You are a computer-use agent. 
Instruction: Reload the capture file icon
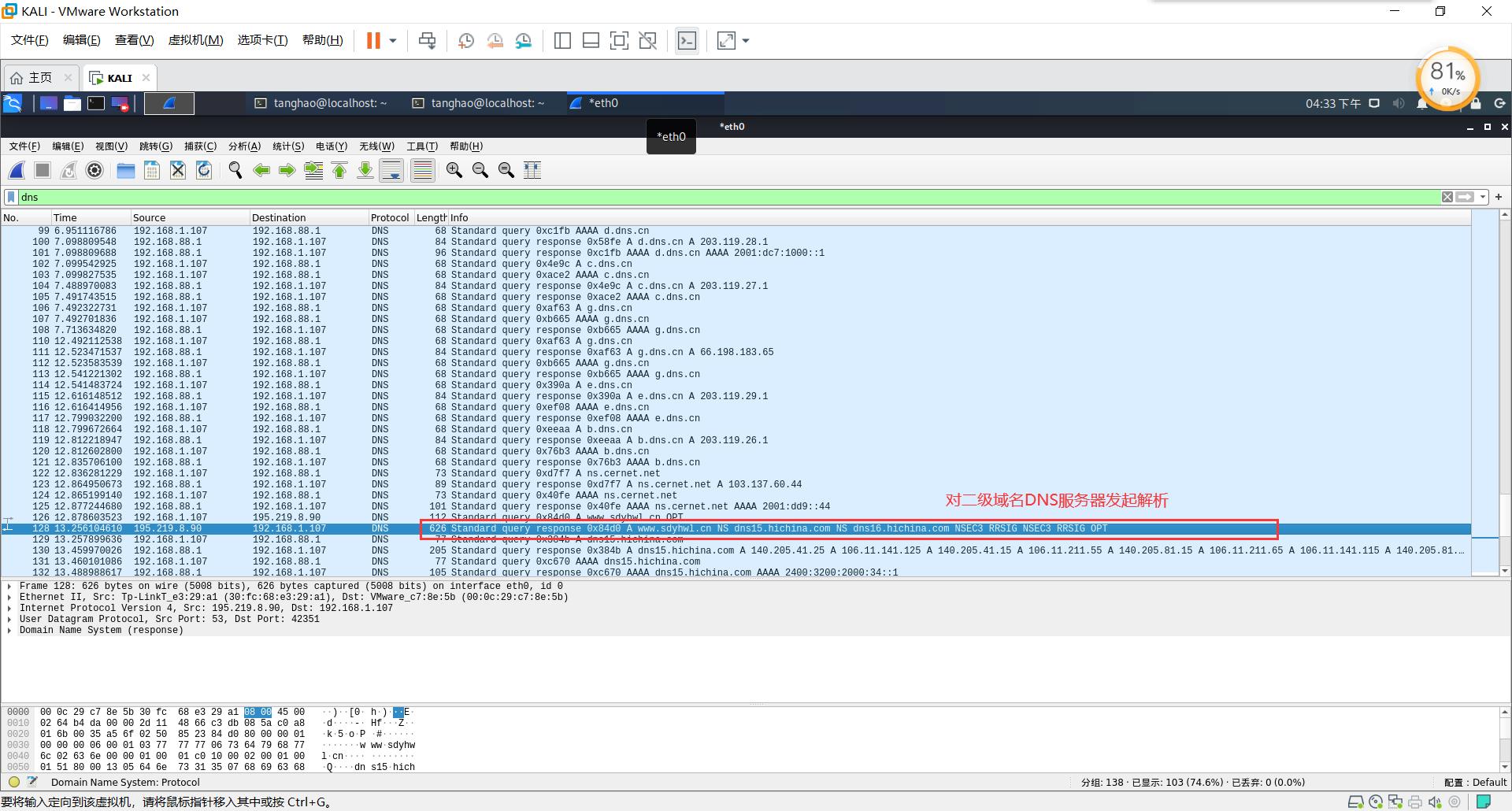(204, 170)
